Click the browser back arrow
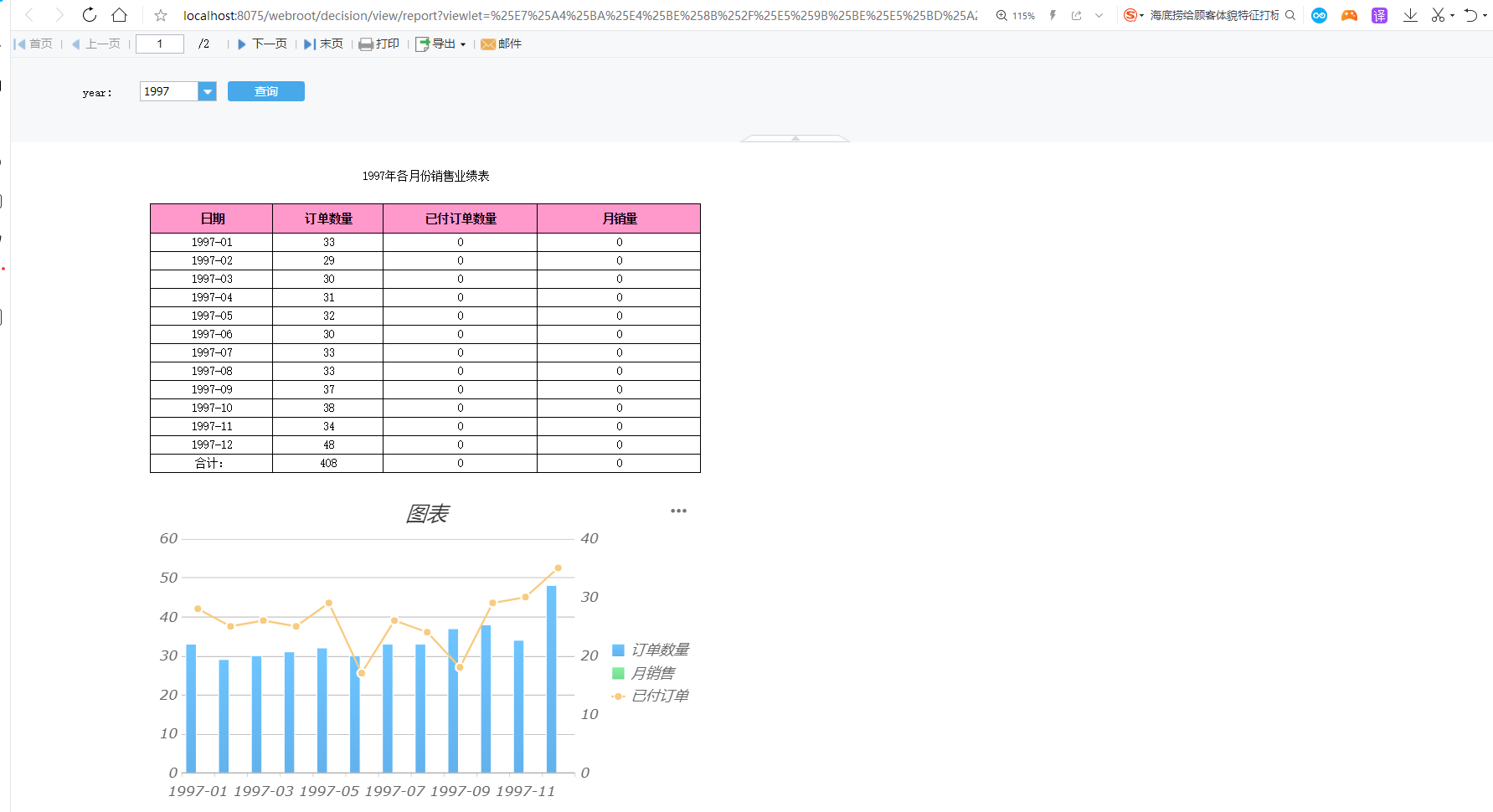Image resolution: width=1493 pixels, height=812 pixels. coord(30,15)
